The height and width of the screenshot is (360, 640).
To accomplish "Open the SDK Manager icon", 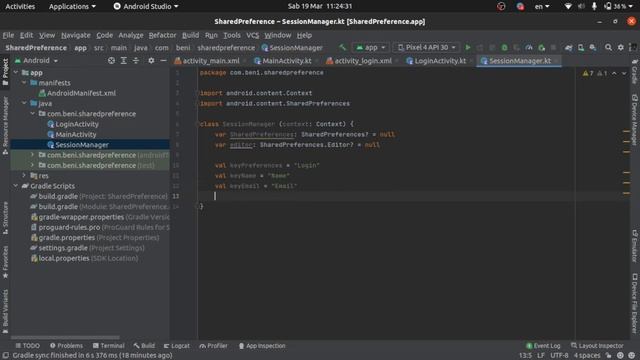I will point(593,48).
